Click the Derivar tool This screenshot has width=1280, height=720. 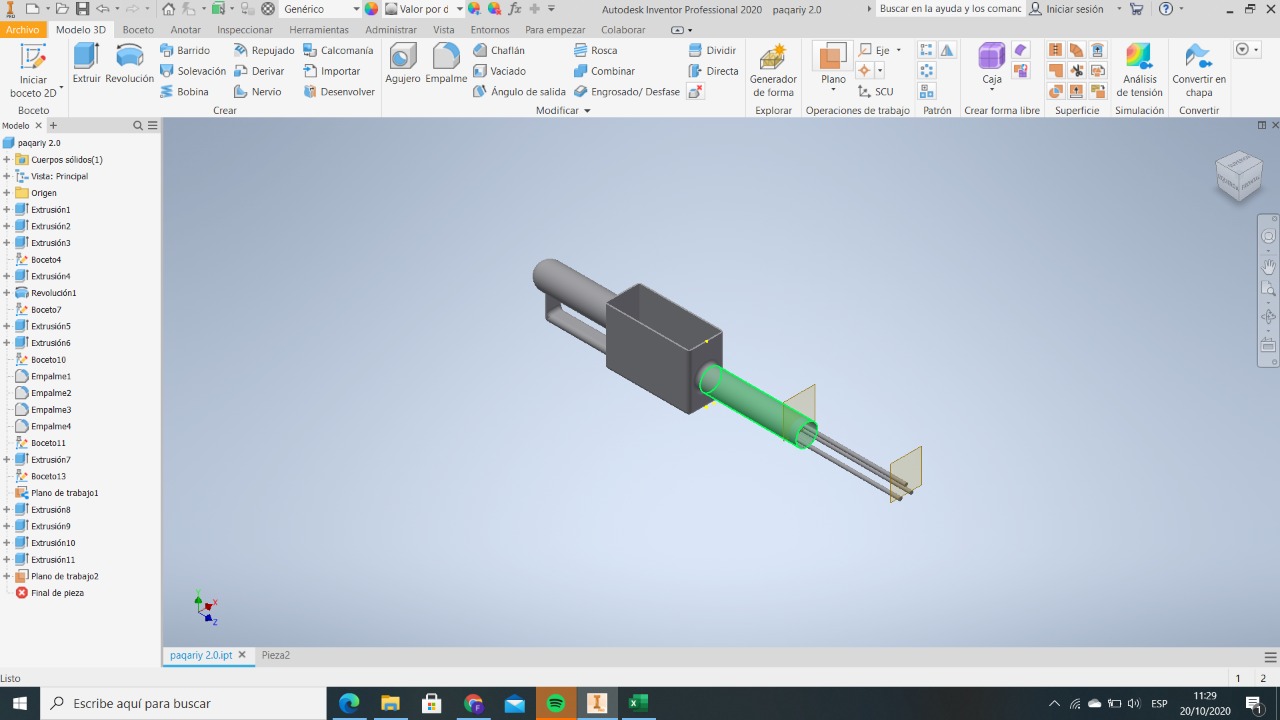[x=259, y=71]
